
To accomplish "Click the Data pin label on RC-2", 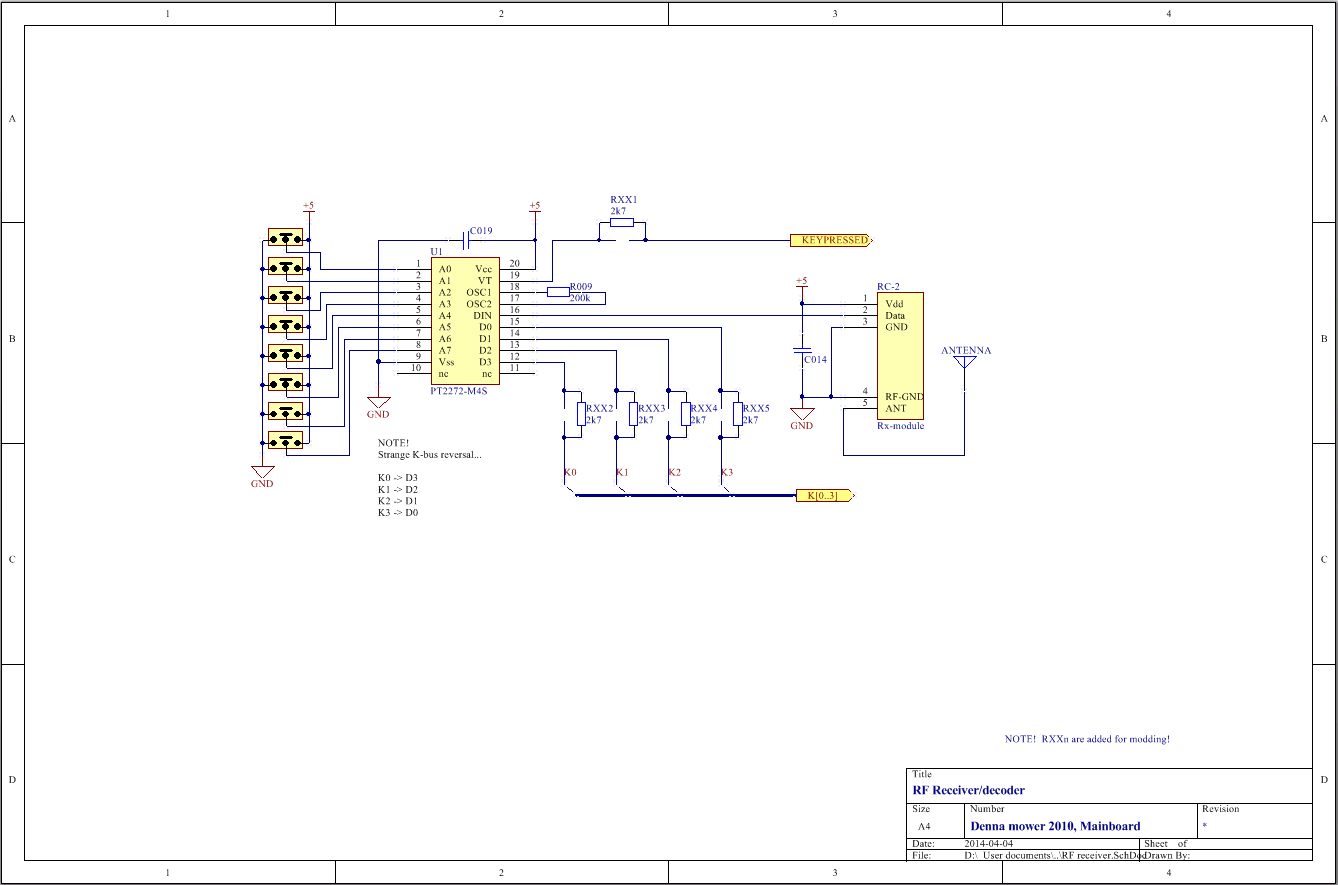I will tap(894, 315).
